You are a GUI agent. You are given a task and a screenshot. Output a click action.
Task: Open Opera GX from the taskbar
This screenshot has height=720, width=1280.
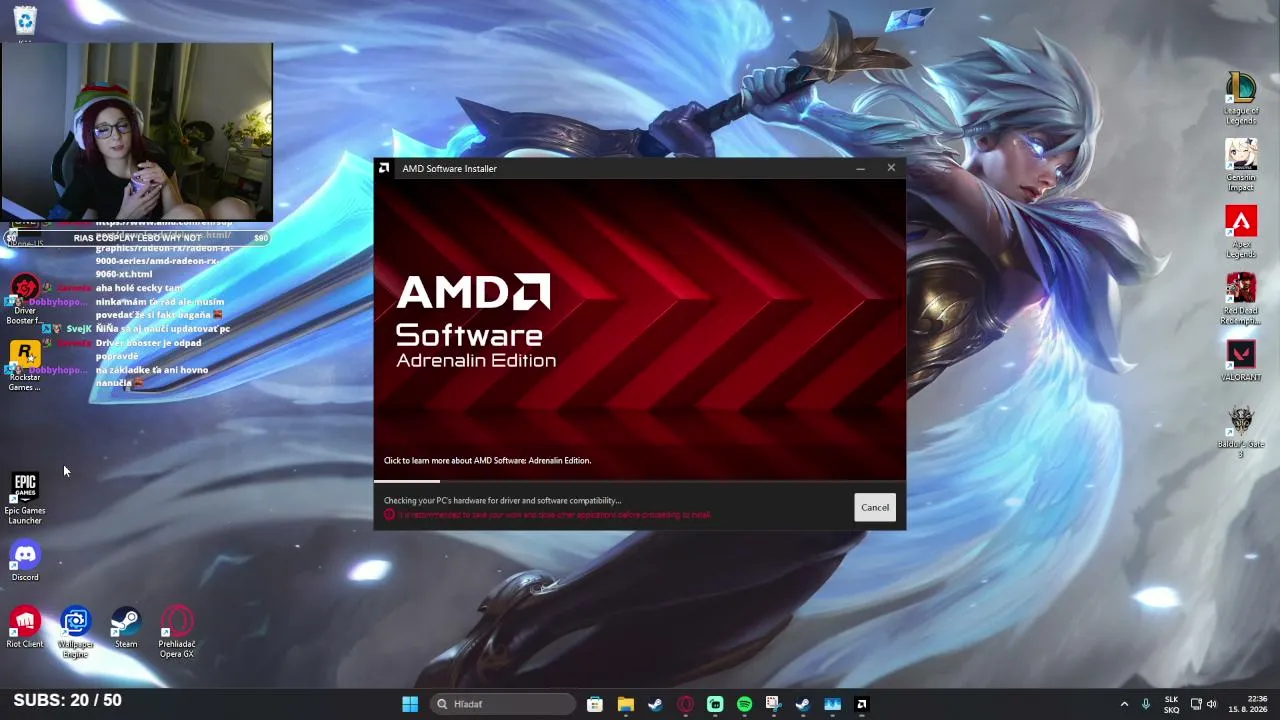coord(685,704)
